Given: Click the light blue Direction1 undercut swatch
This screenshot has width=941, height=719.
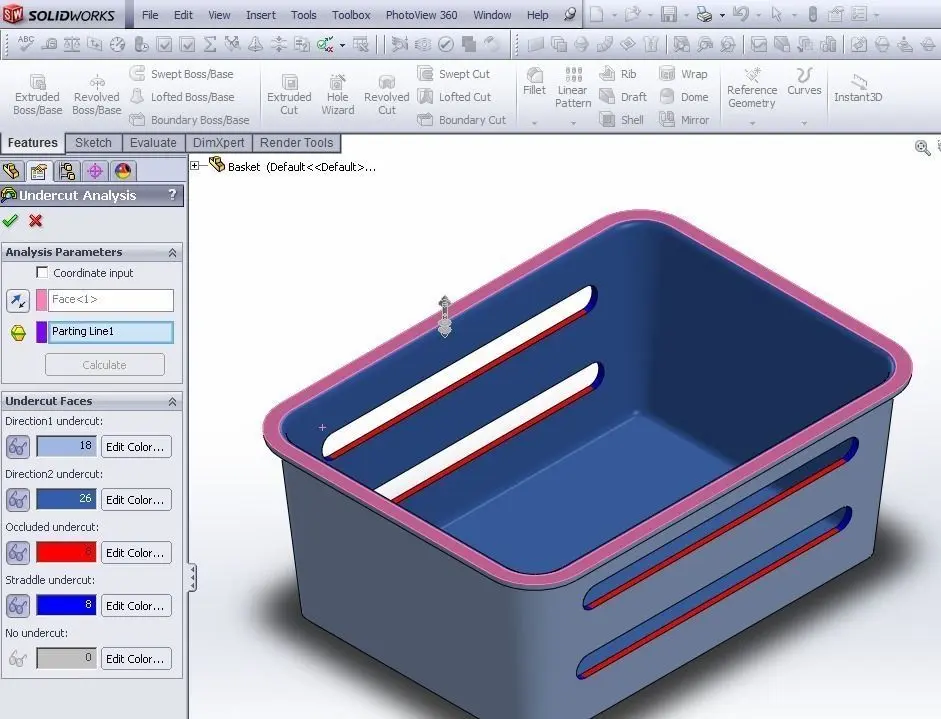Looking at the screenshot, I should [x=66, y=447].
